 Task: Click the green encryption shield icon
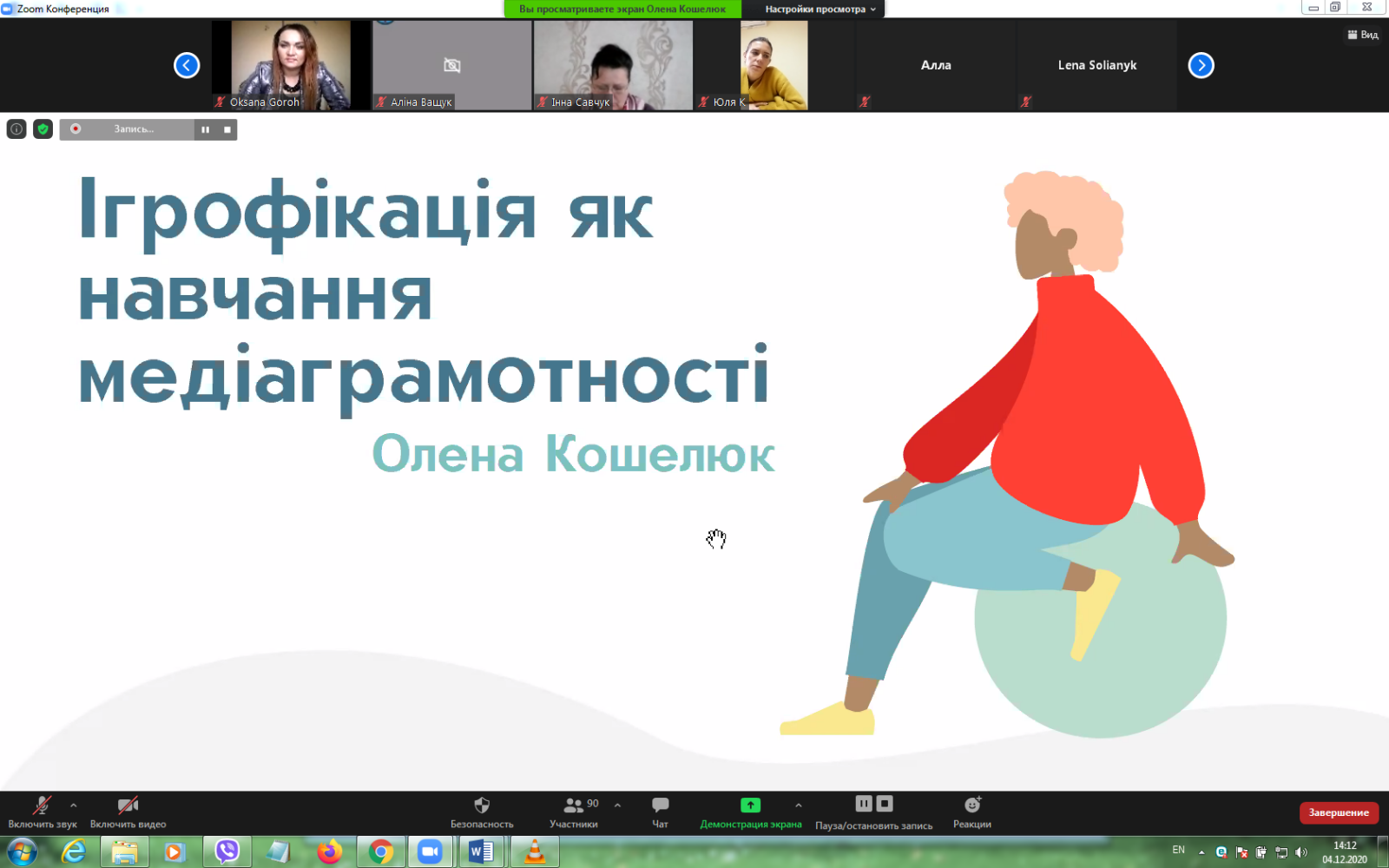(x=42, y=128)
